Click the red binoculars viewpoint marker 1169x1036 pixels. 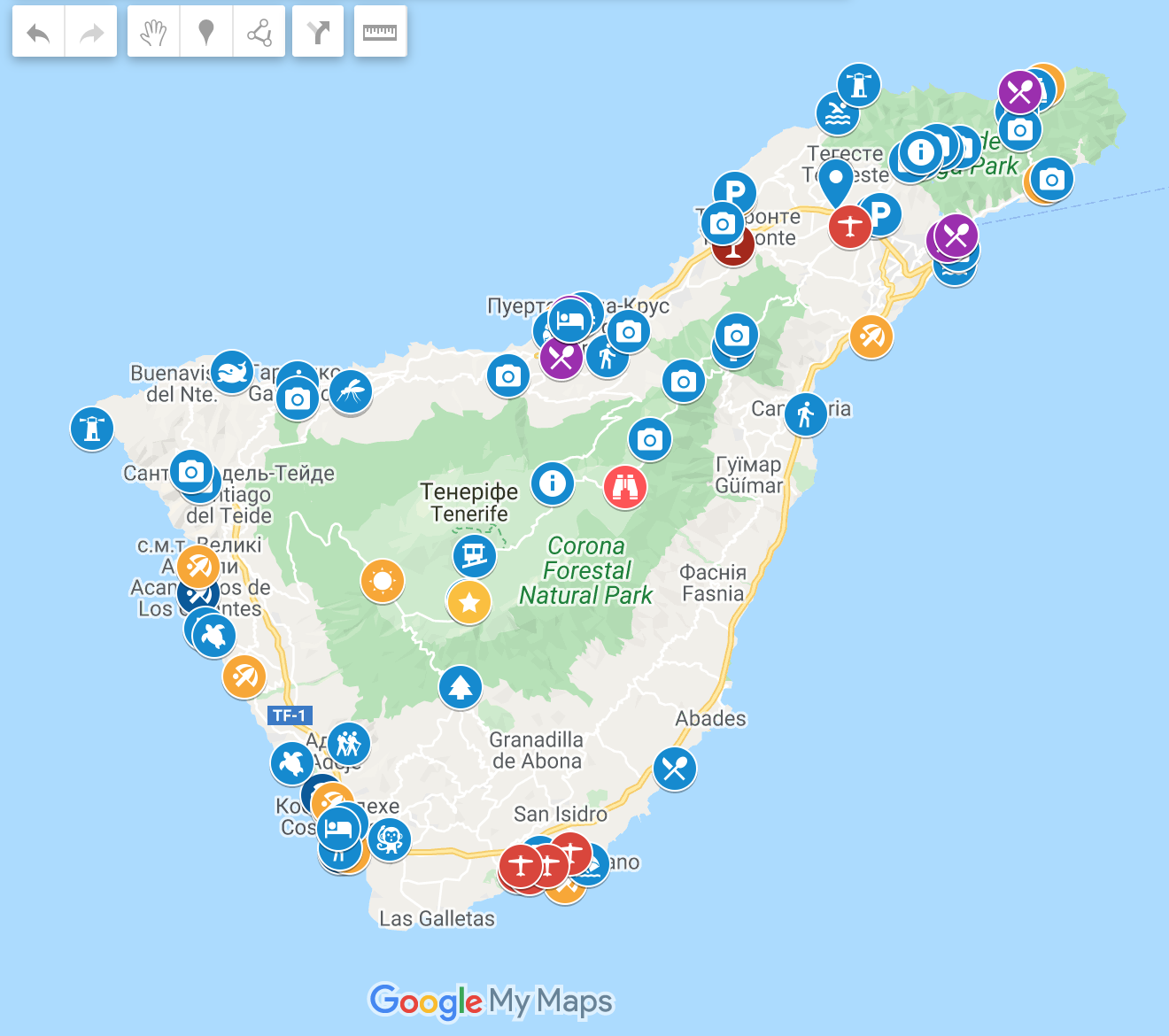click(625, 486)
